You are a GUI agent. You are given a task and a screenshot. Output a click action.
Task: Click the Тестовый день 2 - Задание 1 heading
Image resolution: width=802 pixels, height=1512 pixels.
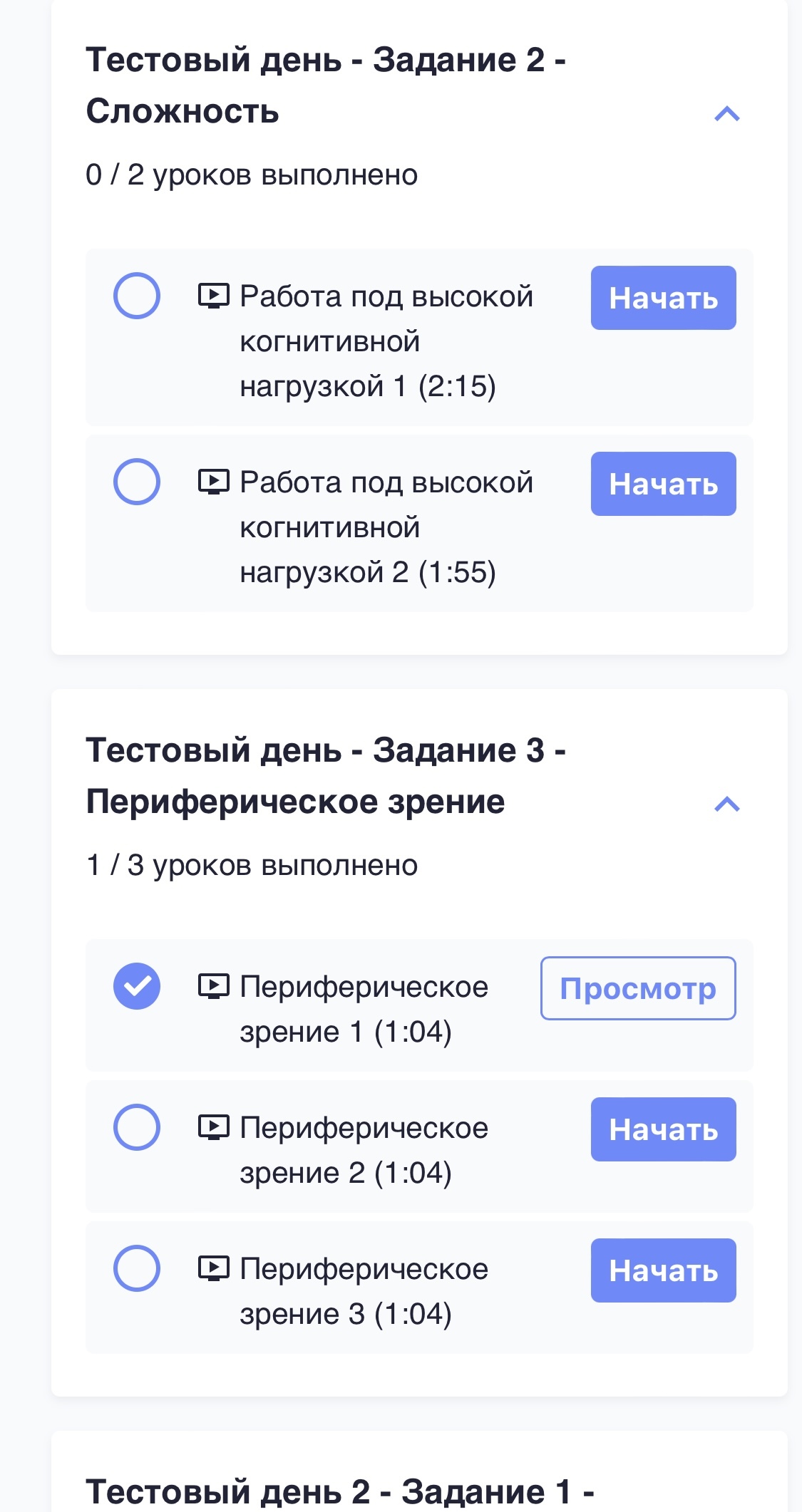point(339,1491)
